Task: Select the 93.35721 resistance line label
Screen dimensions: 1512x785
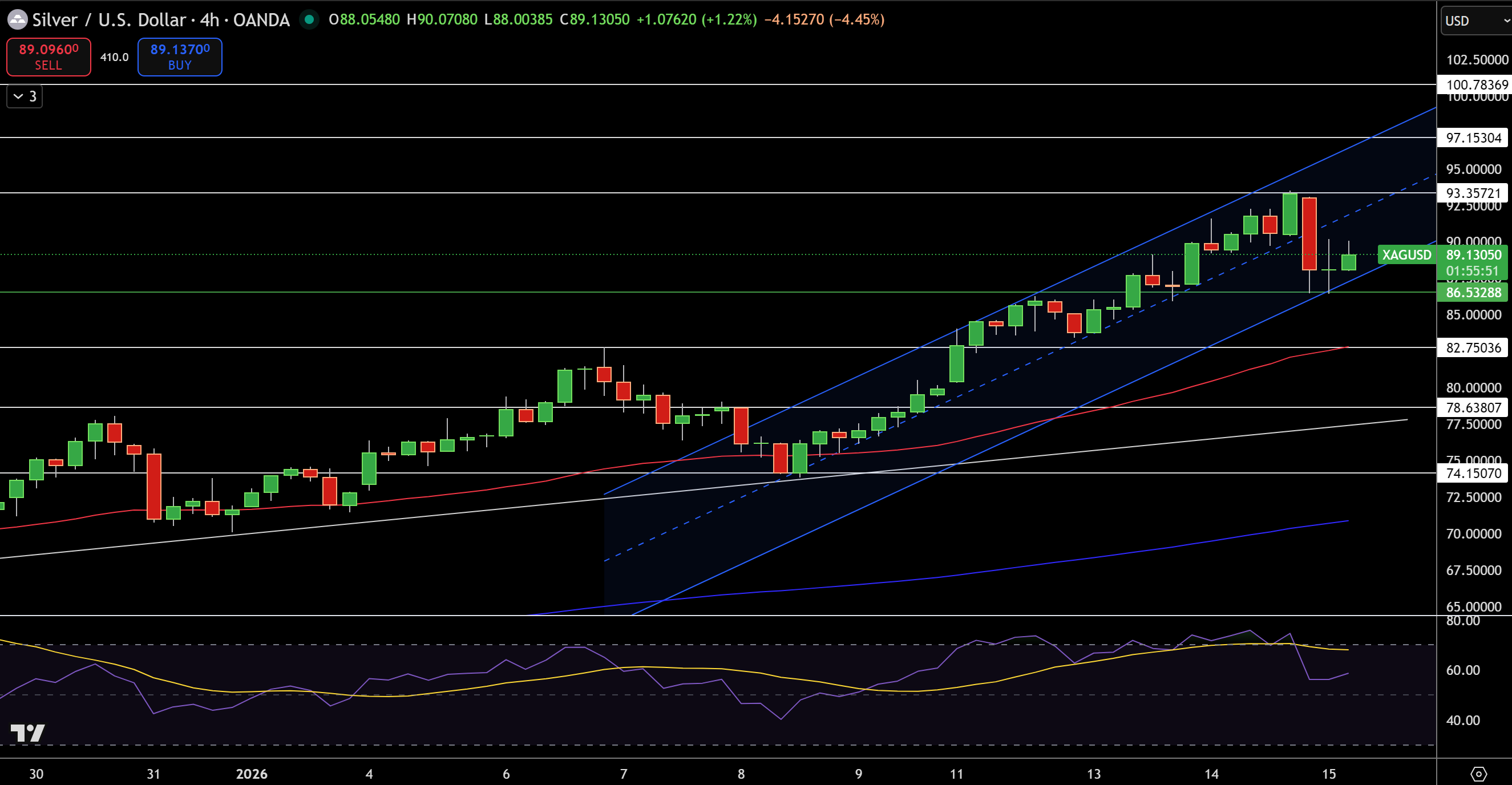Action: point(1473,193)
